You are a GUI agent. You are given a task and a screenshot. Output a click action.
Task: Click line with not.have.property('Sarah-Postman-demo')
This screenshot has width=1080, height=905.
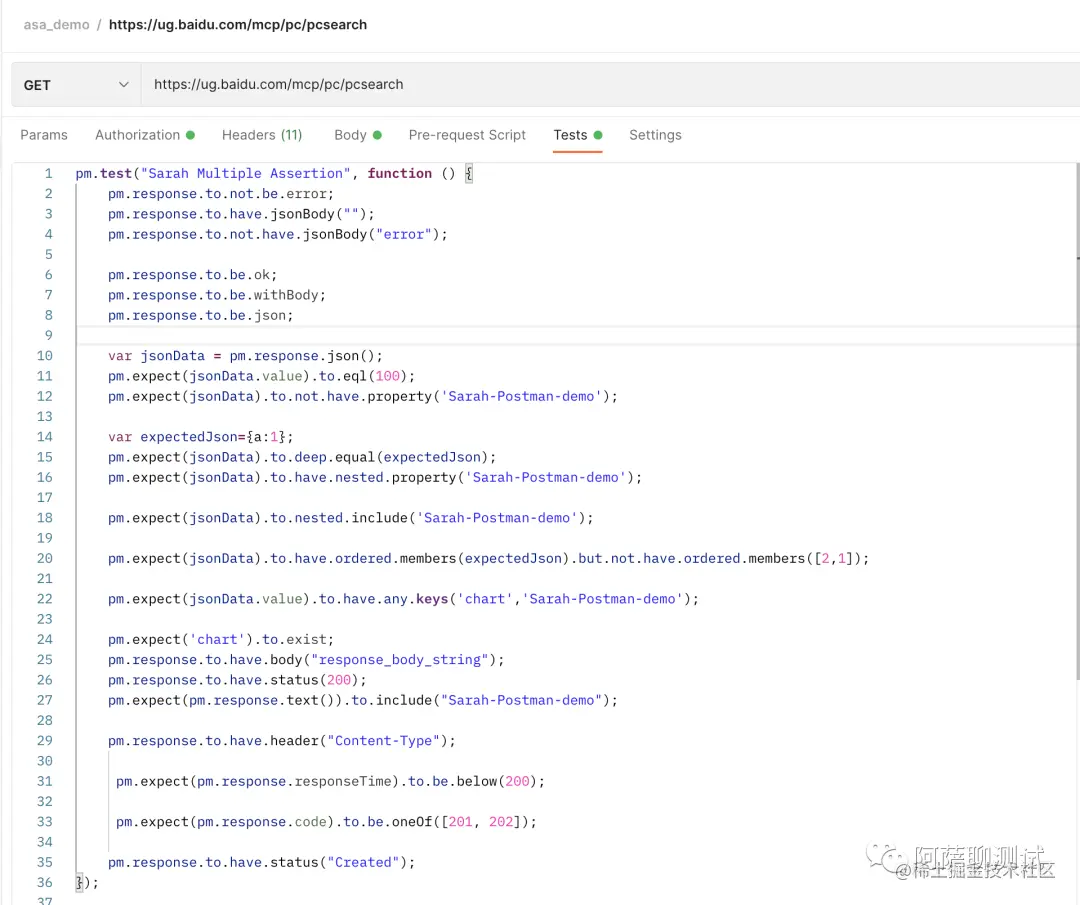coord(362,397)
